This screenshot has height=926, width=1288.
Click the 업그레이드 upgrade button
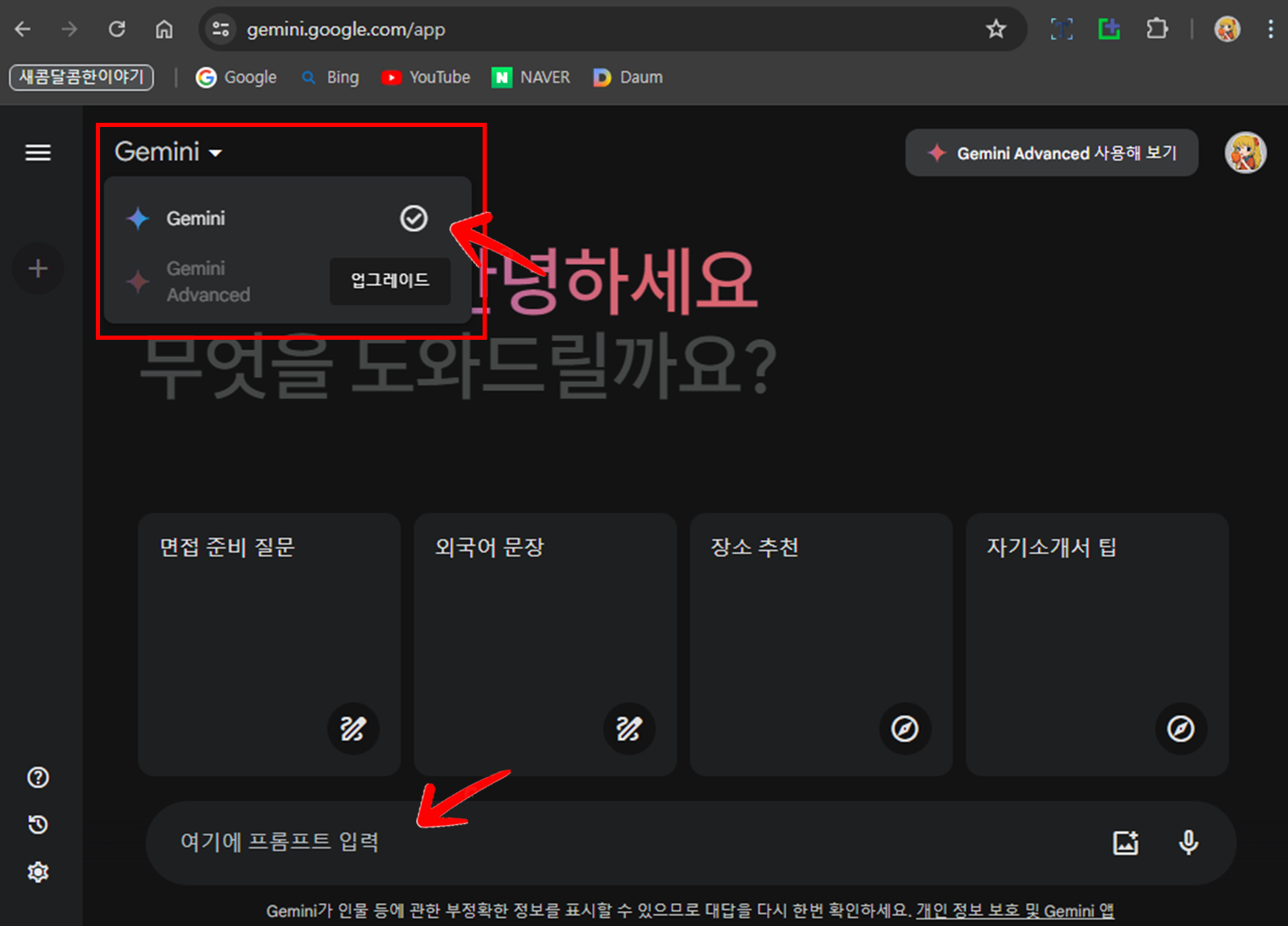[390, 281]
